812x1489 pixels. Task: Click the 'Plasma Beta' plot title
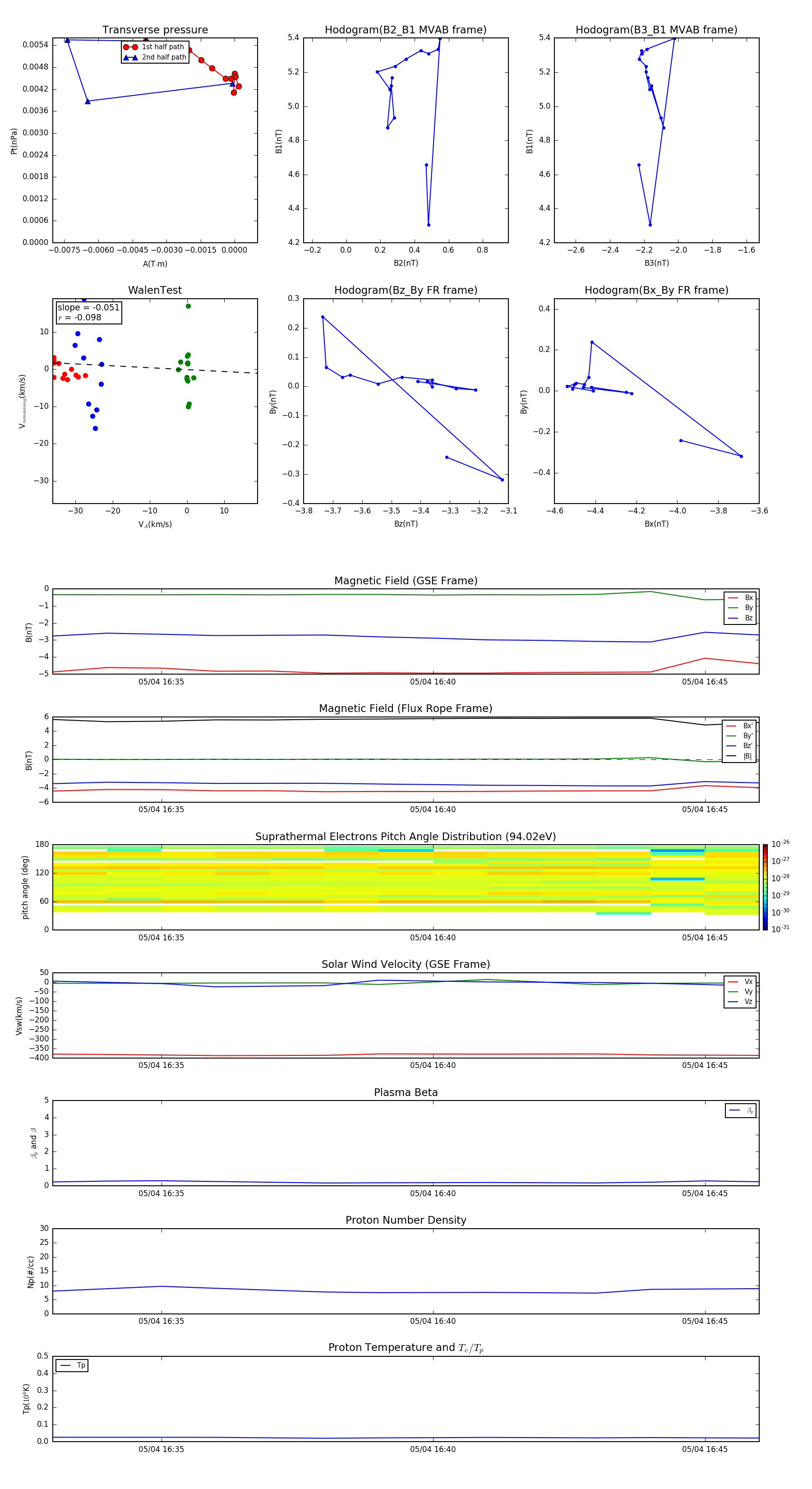click(406, 1093)
